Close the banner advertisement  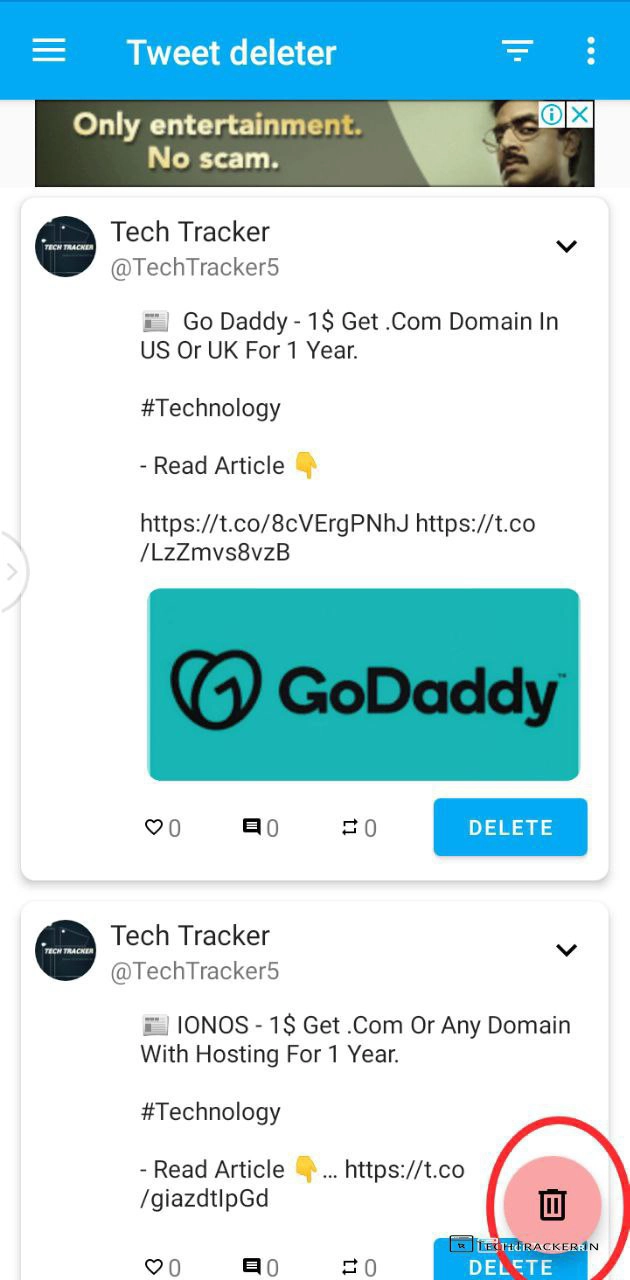coord(580,115)
